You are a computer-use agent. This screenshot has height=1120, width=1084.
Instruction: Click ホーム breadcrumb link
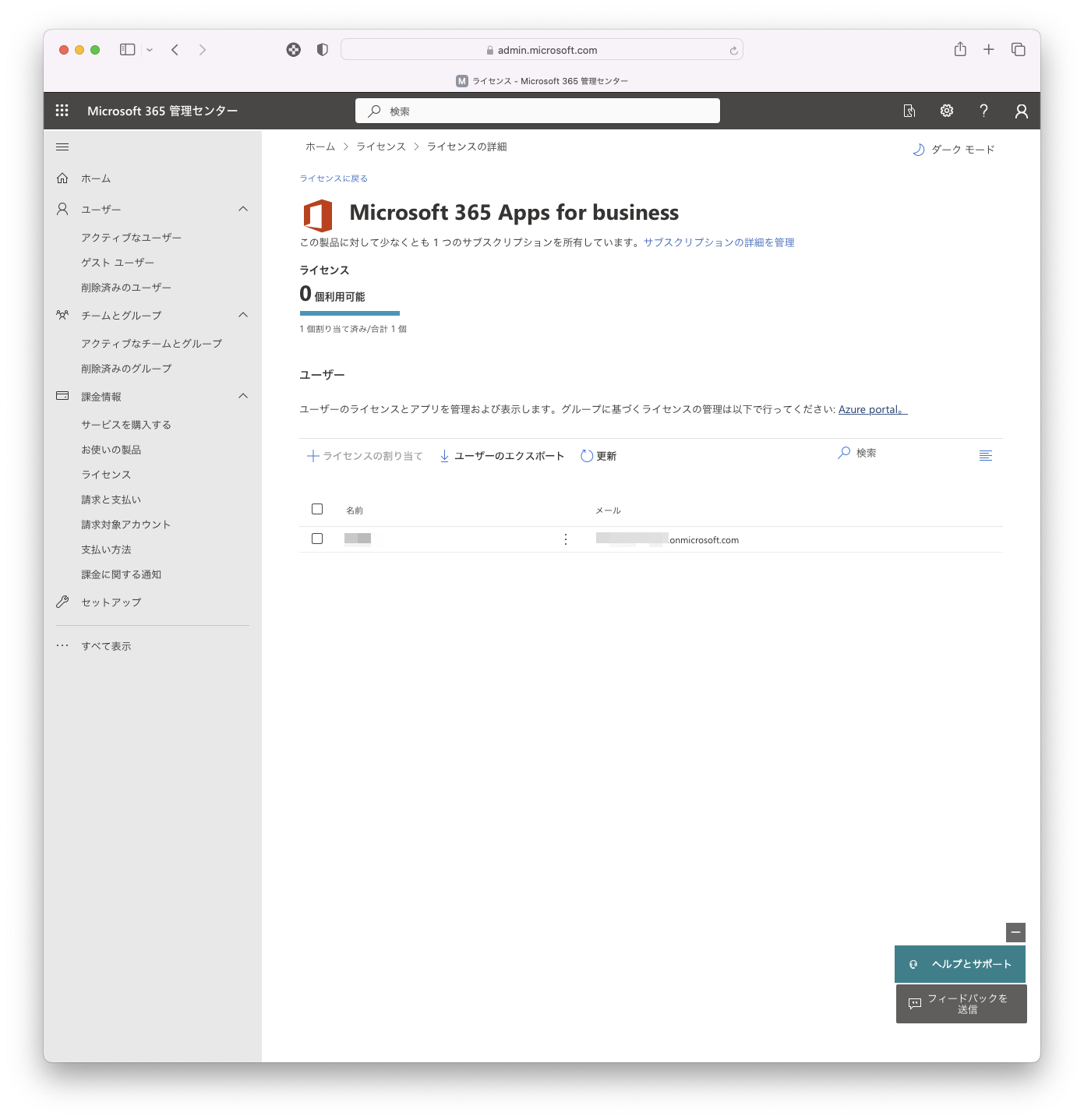point(320,147)
